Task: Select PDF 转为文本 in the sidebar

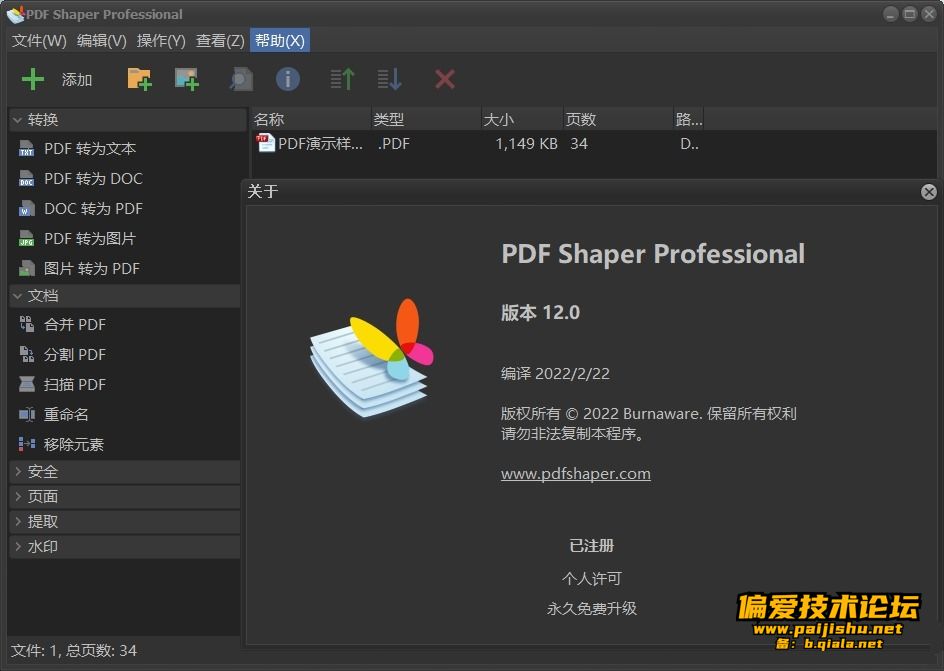Action: click(90, 149)
